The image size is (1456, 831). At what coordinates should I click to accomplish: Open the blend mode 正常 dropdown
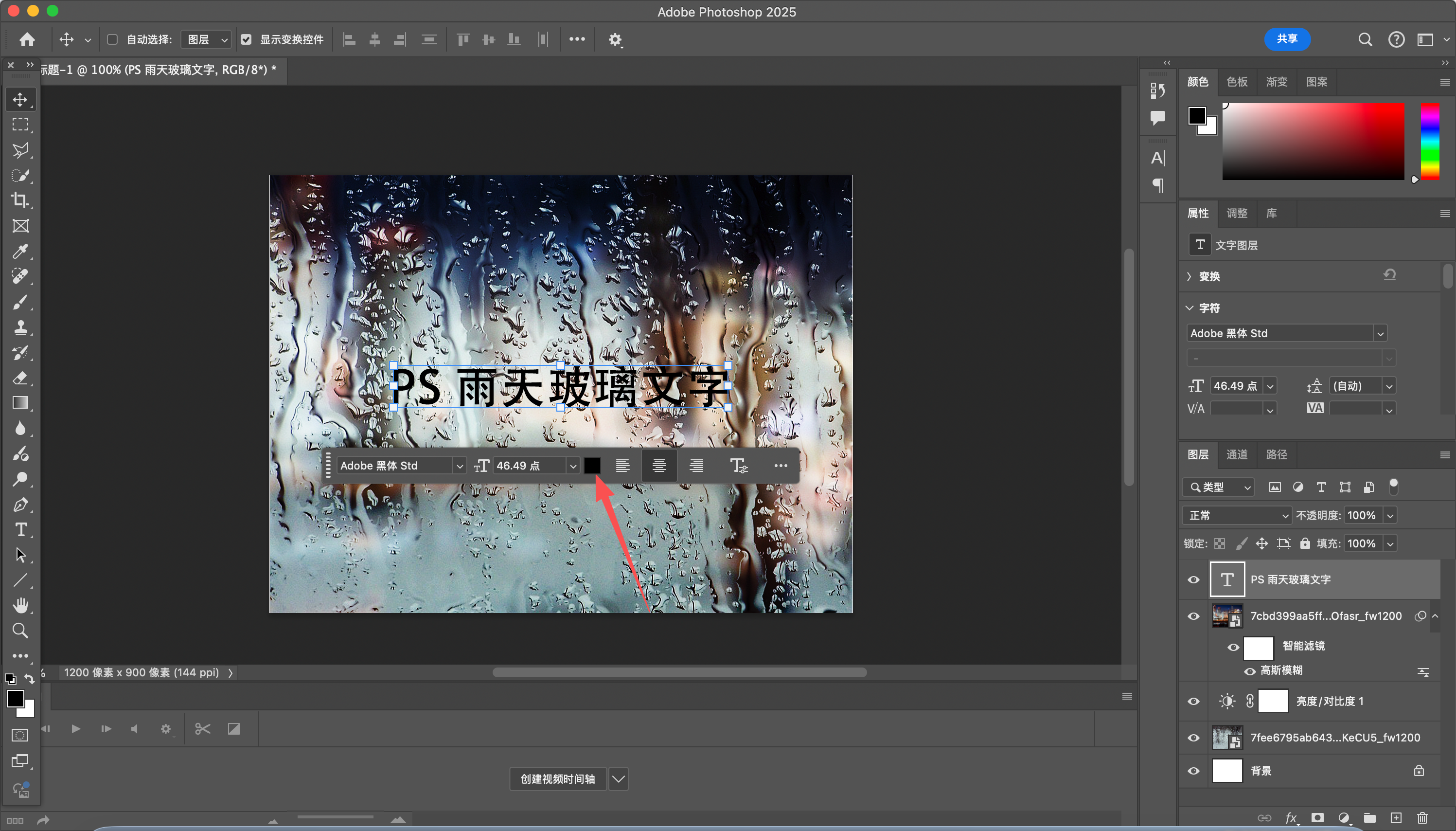[x=1236, y=515]
